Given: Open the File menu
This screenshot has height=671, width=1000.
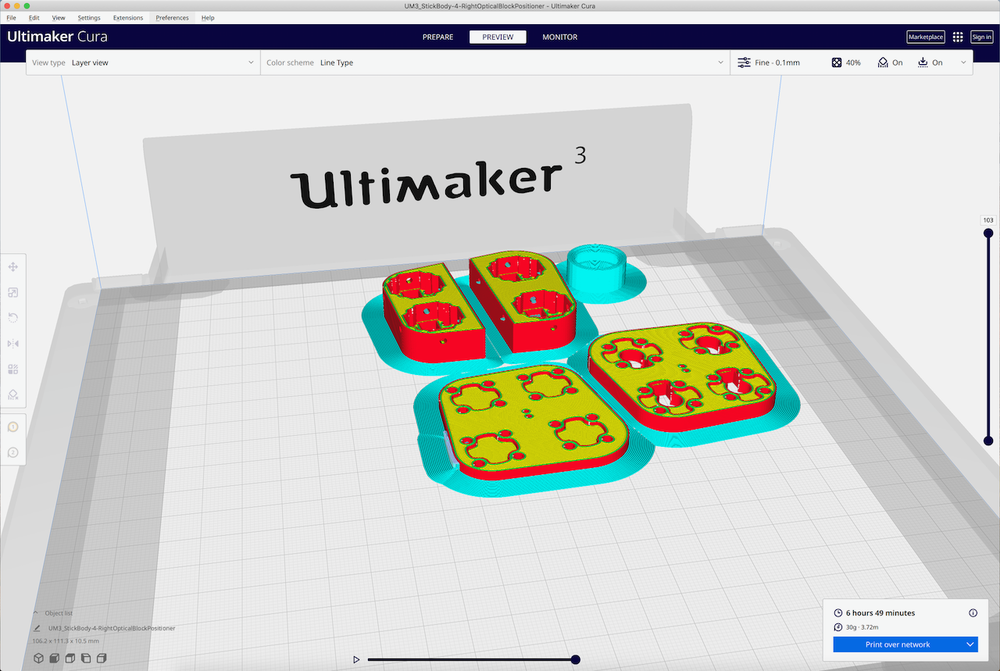Looking at the screenshot, I should [11, 18].
